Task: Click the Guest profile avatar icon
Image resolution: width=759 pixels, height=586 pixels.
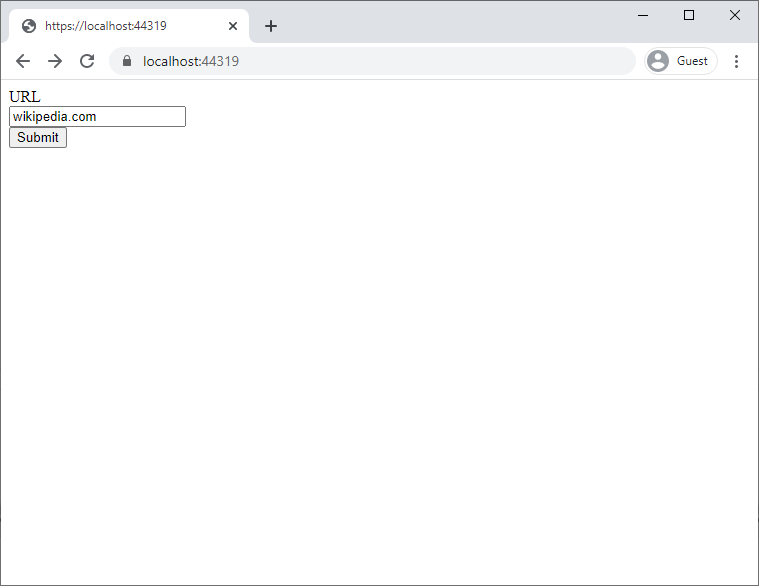Action: click(x=658, y=61)
